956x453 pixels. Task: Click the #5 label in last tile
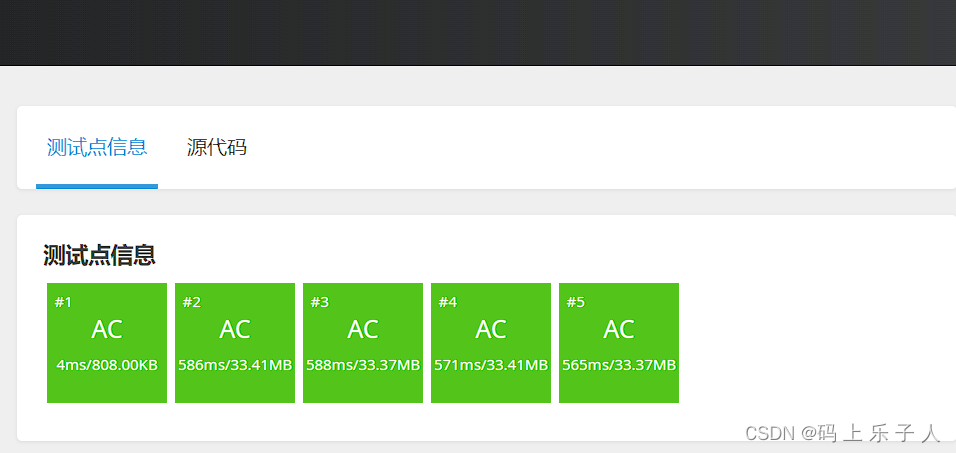click(575, 302)
